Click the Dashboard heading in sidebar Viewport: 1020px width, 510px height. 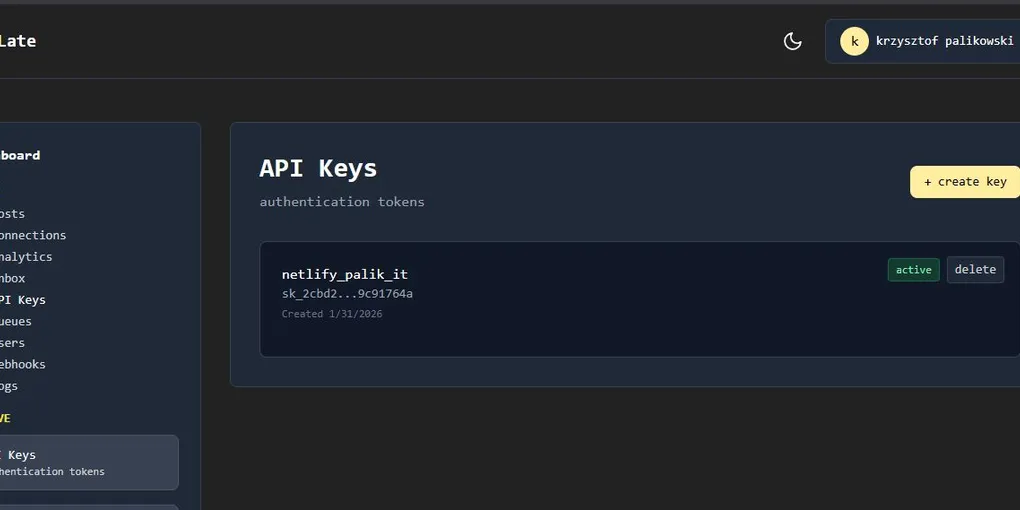coord(20,155)
